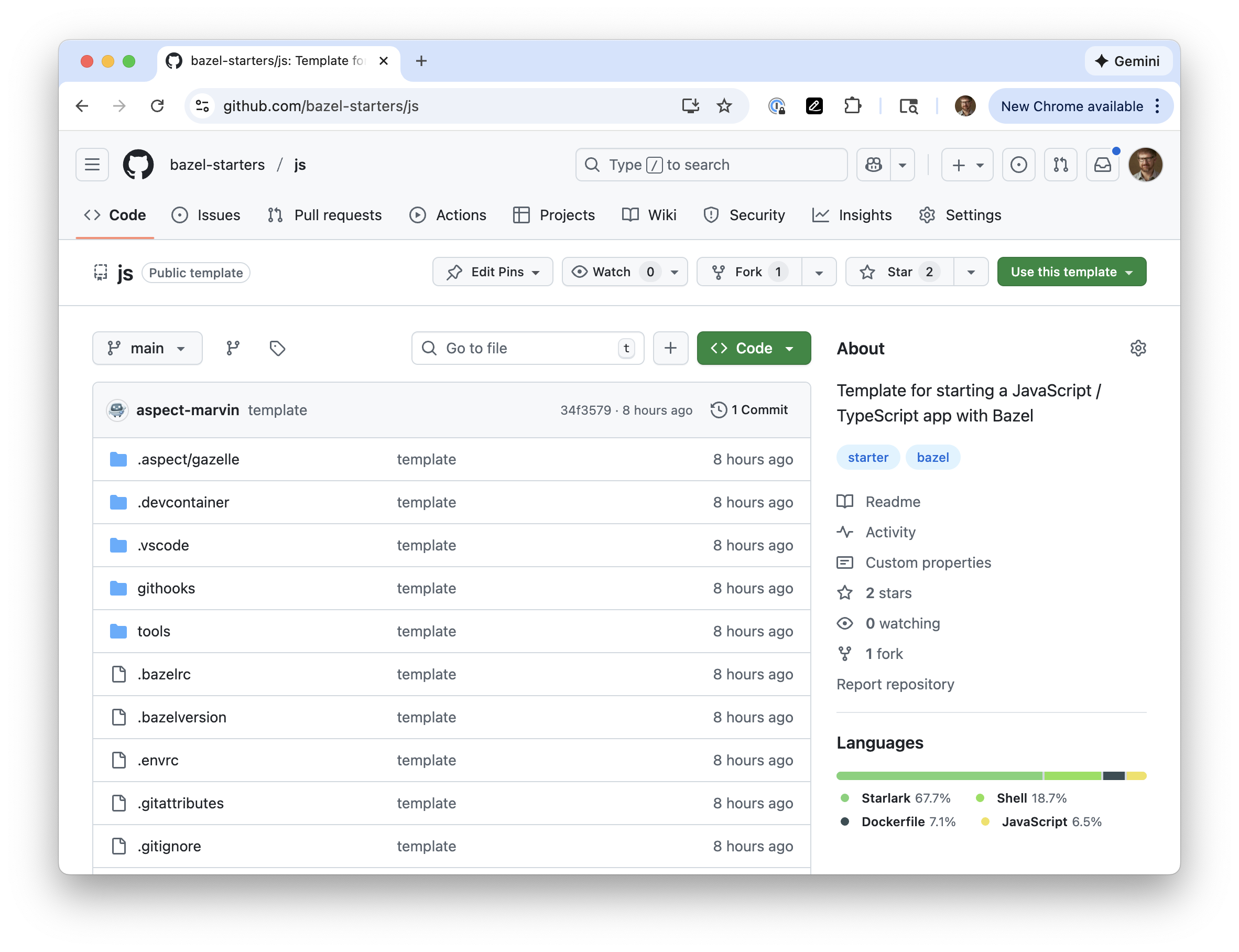Expand the Copilot dropdown arrow
The width and height of the screenshot is (1239, 952).
coord(903,164)
